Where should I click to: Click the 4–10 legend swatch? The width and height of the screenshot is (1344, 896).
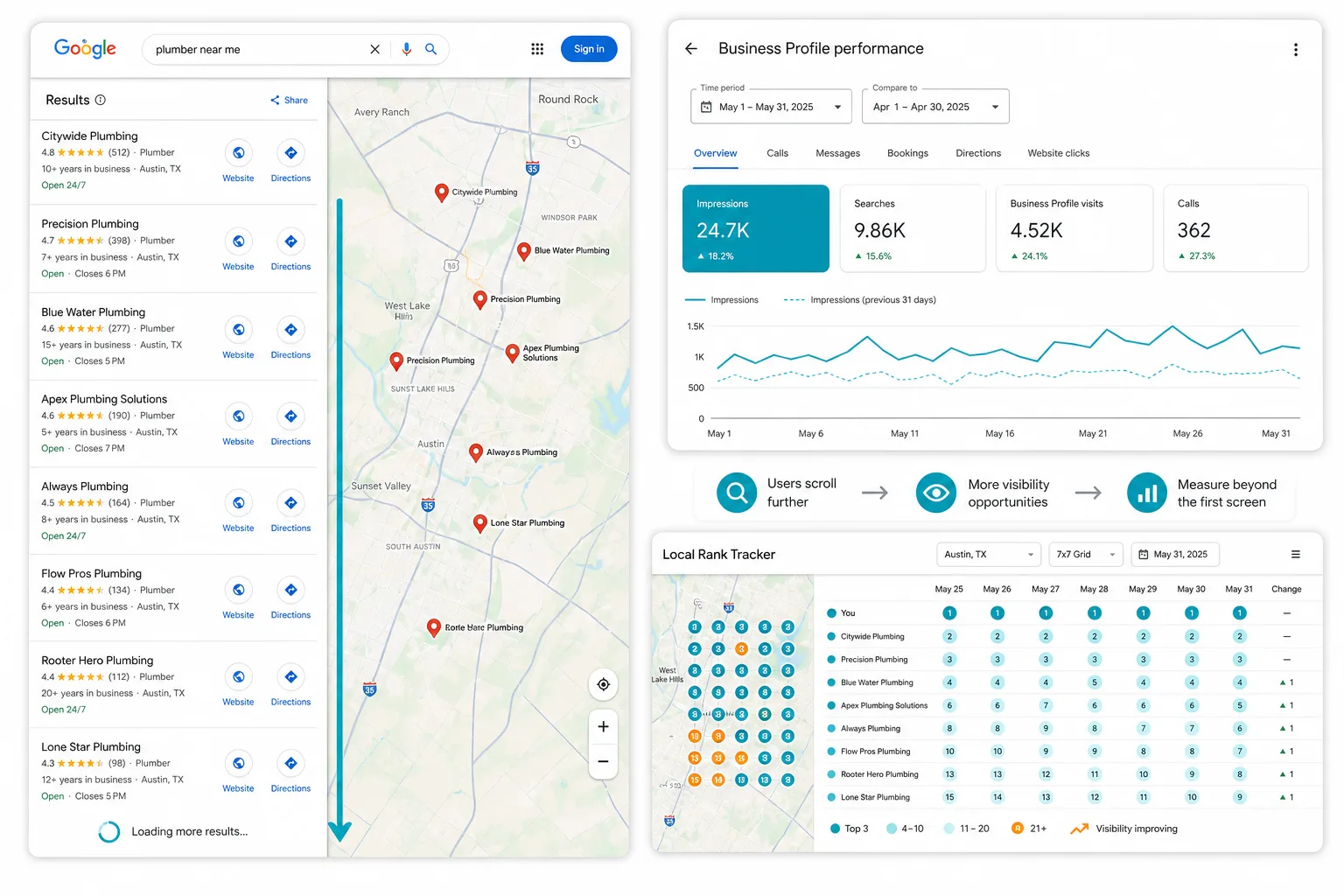[892, 829]
